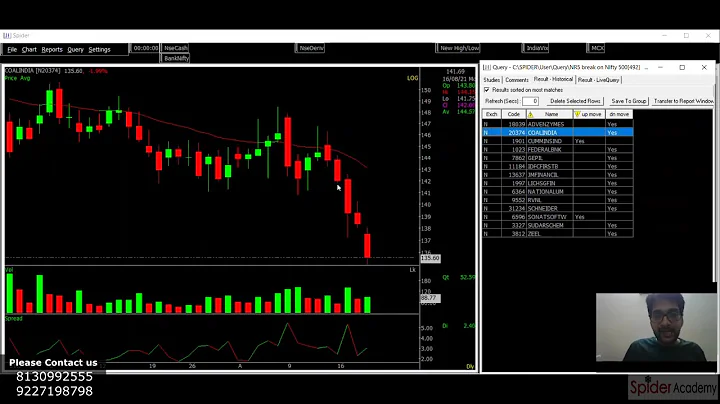The width and height of the screenshot is (720, 404).
Task: Click Delete Selected Rows button
Action: (x=575, y=101)
